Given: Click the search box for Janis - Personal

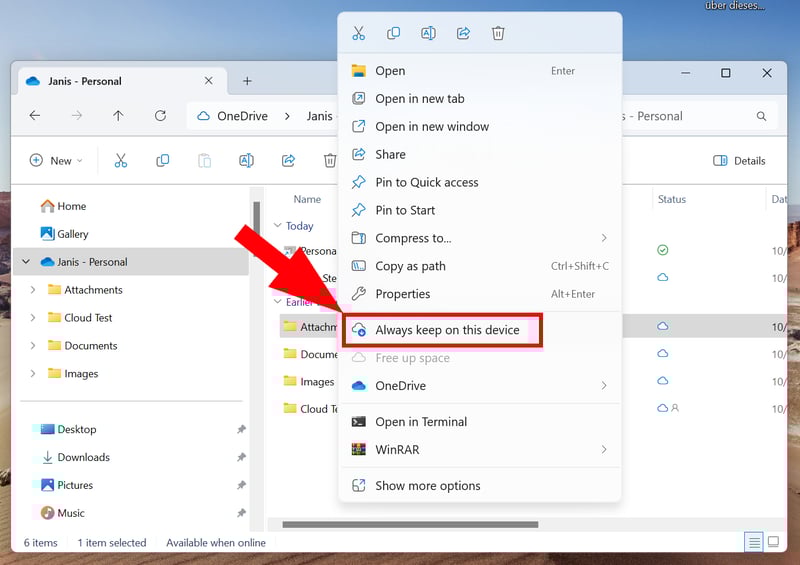Looking at the screenshot, I should point(699,116).
